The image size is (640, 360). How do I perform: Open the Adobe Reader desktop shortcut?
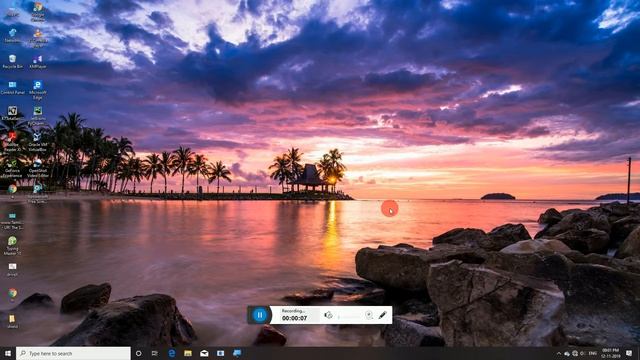coord(12,142)
